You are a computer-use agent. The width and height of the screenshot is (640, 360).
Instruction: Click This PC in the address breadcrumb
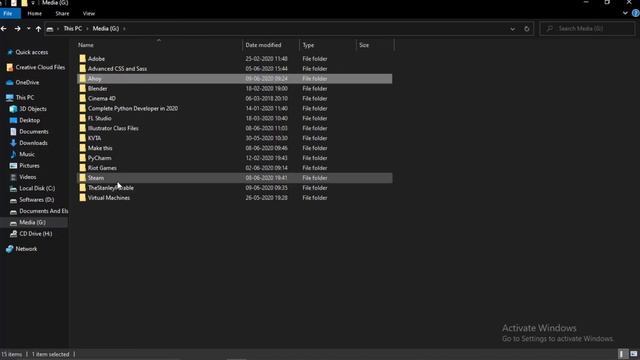point(73,29)
